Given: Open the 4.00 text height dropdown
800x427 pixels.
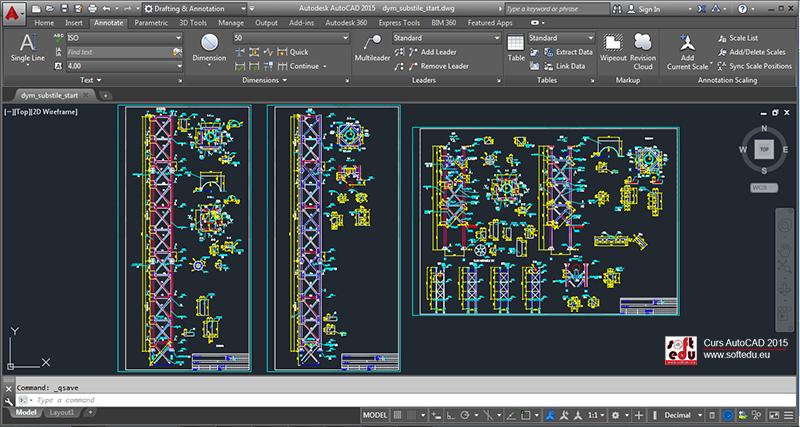Looking at the screenshot, I should [124, 66].
